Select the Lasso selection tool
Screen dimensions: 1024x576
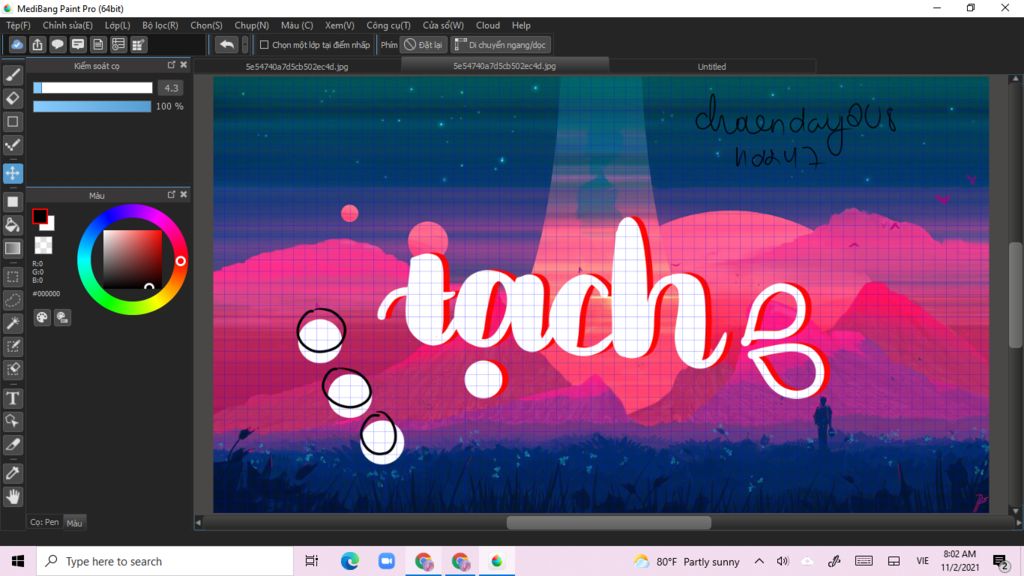[x=12, y=300]
